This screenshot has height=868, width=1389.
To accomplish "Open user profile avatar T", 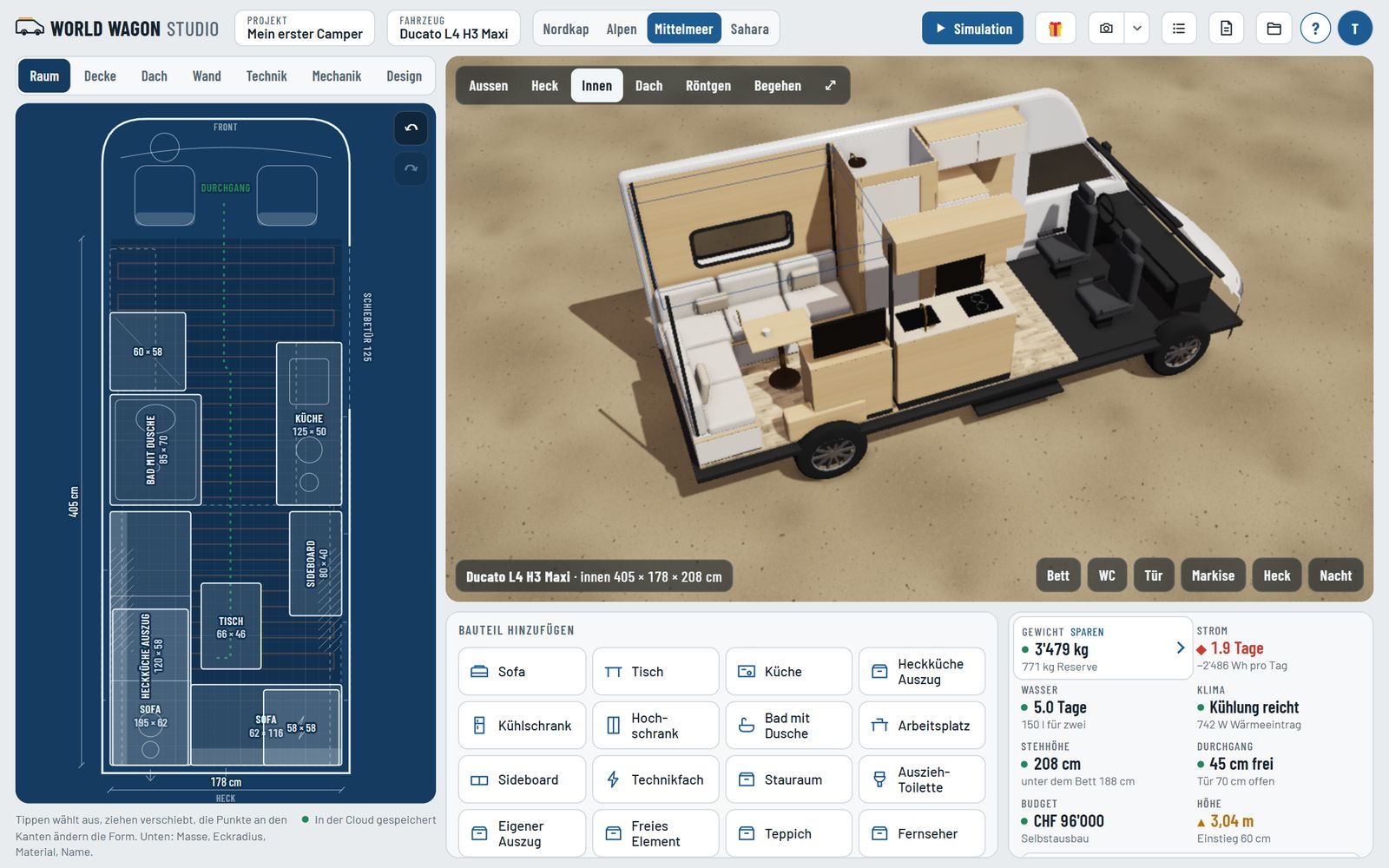I will tap(1354, 29).
